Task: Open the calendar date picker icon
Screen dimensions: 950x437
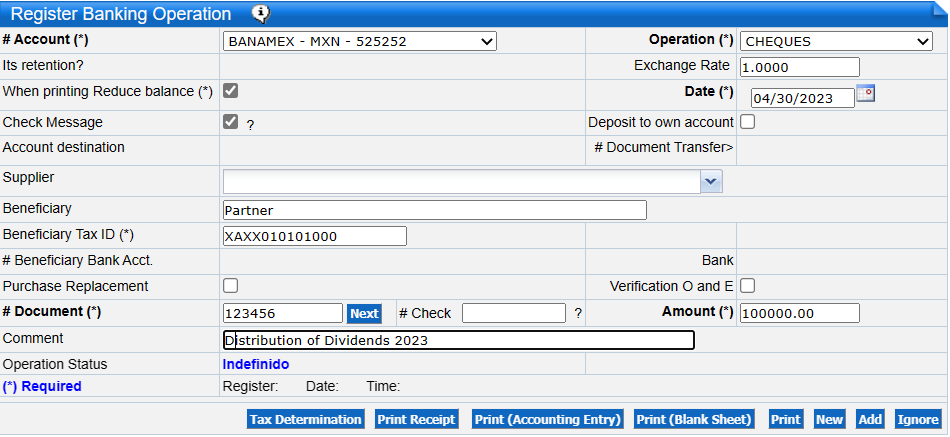Action: [x=866, y=93]
